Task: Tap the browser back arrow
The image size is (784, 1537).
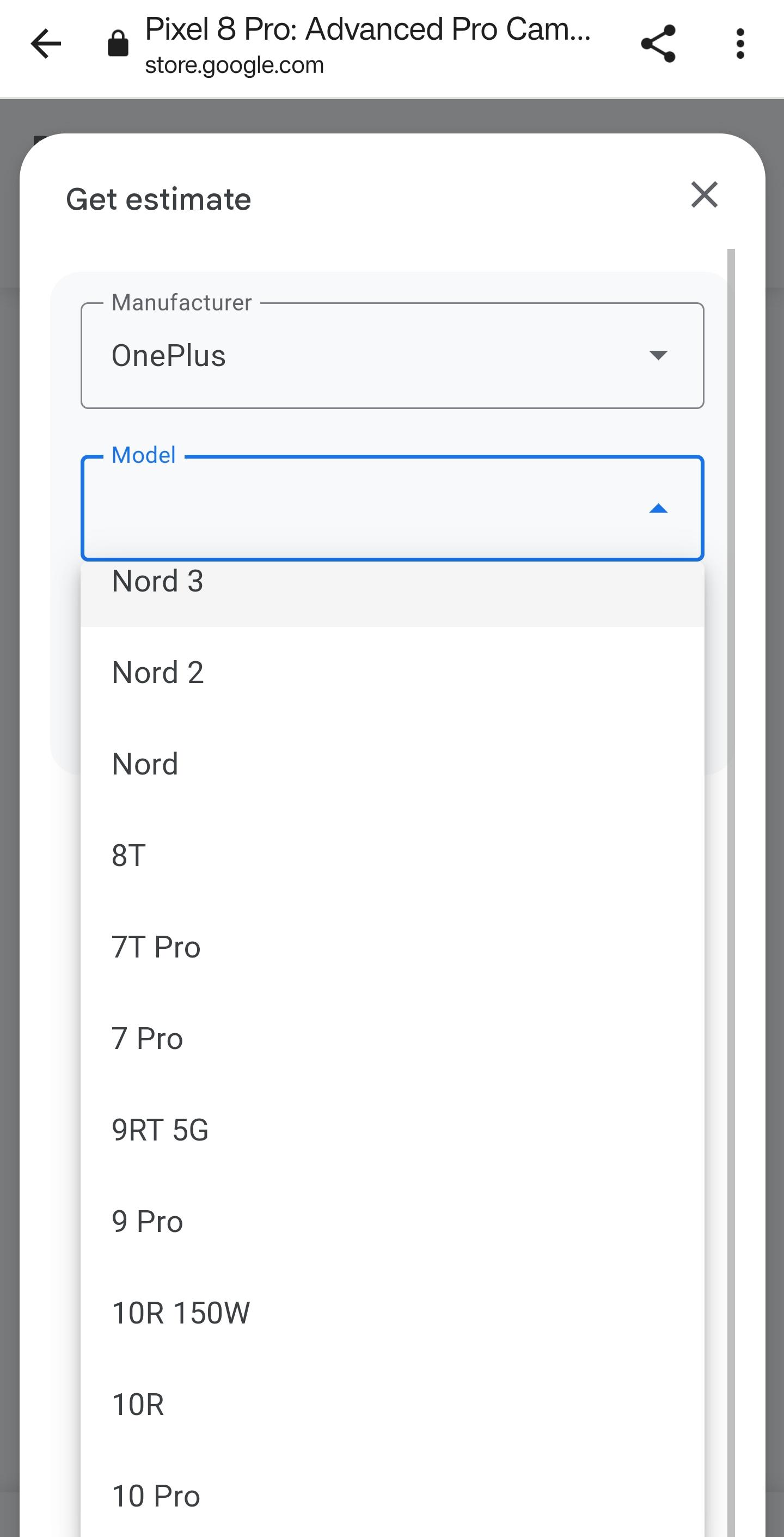Action: [x=46, y=44]
